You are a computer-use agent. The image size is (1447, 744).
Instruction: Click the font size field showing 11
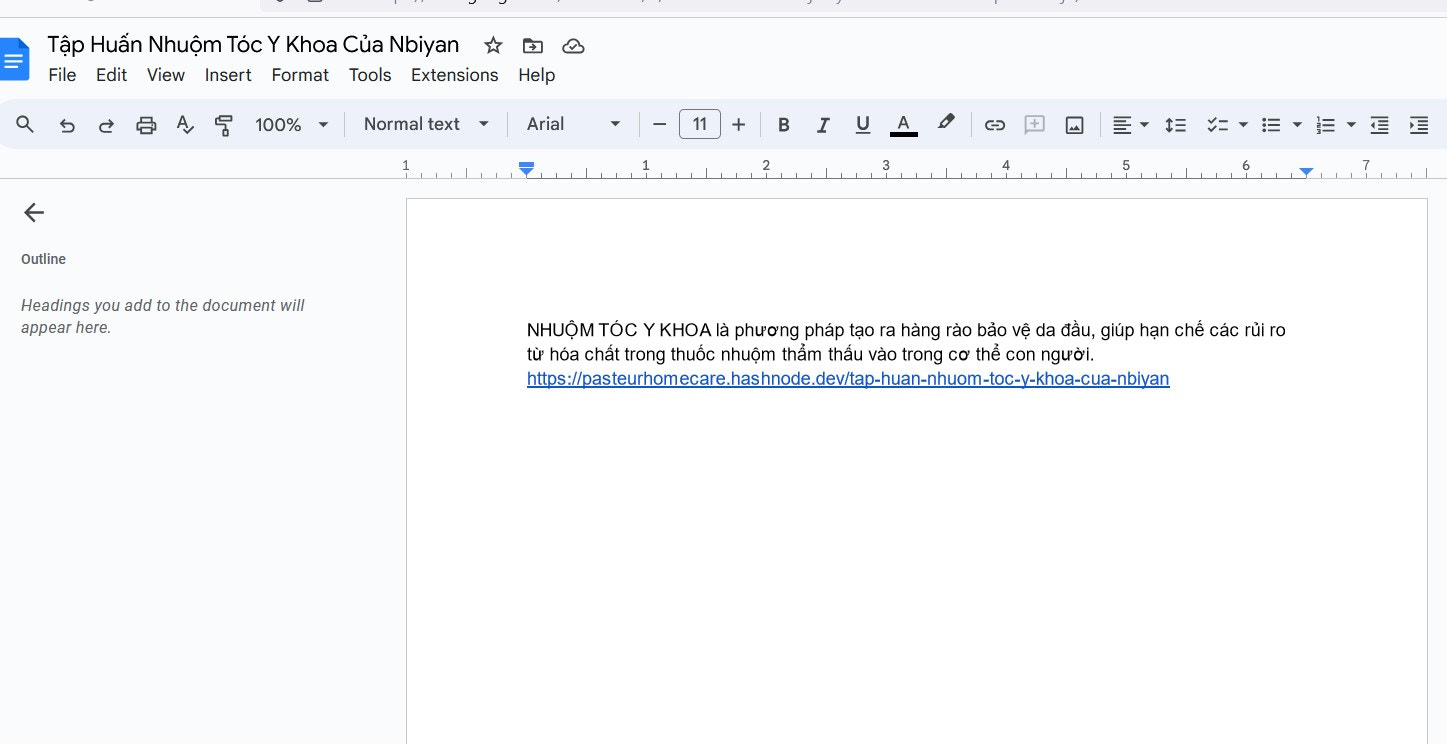[699, 124]
